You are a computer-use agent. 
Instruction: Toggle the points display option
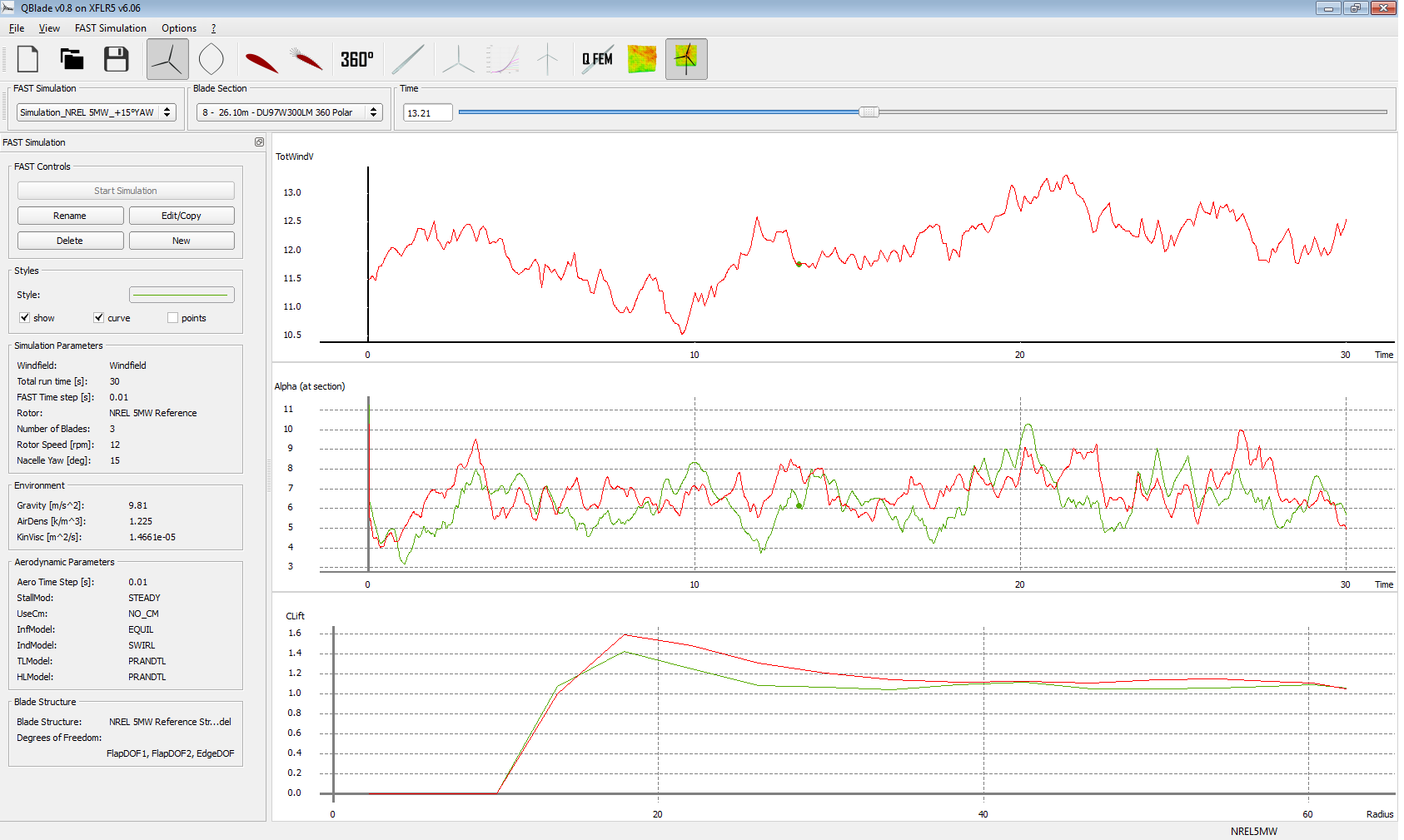(x=172, y=317)
